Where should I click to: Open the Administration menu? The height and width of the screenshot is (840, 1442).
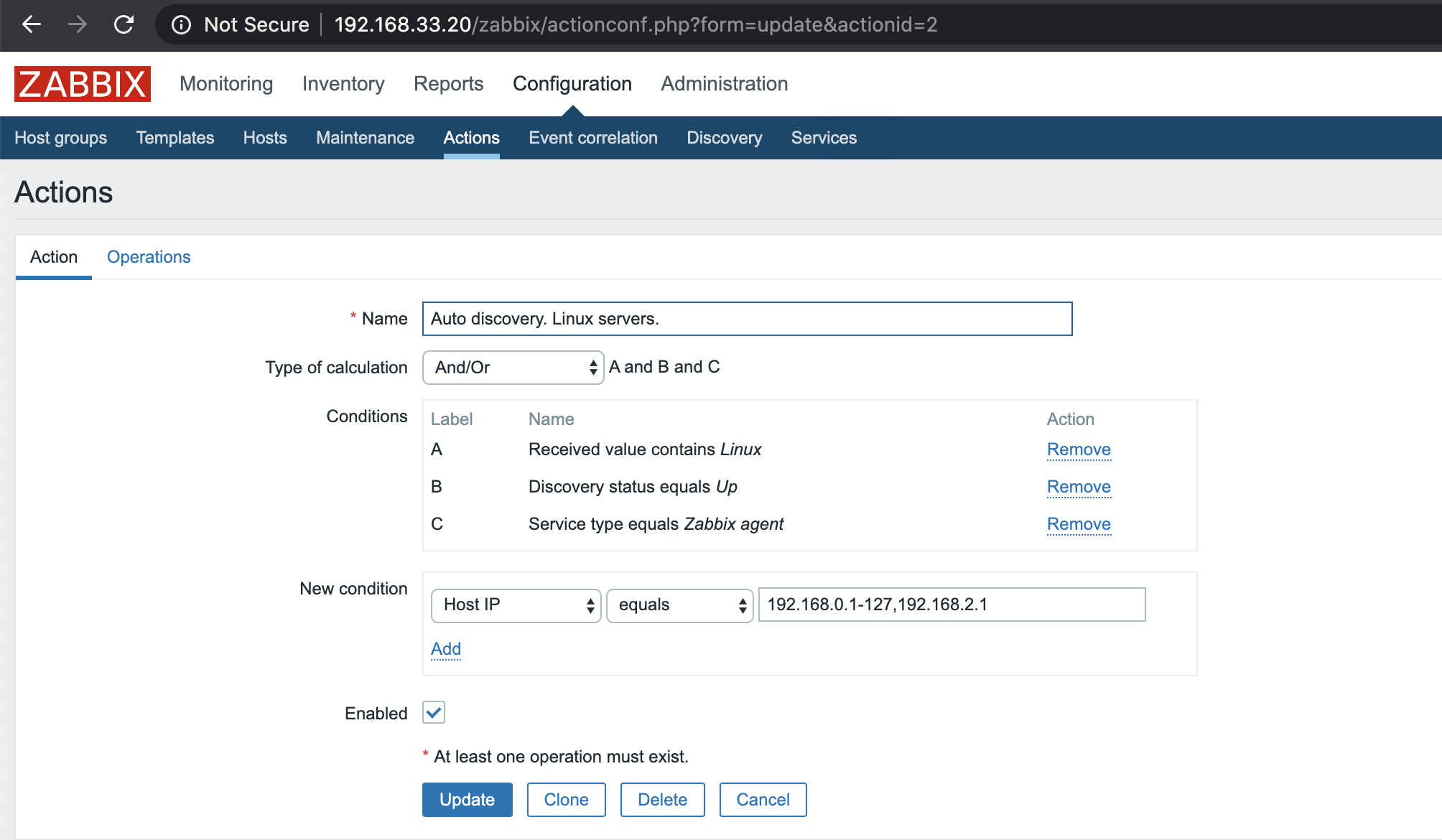tap(724, 84)
